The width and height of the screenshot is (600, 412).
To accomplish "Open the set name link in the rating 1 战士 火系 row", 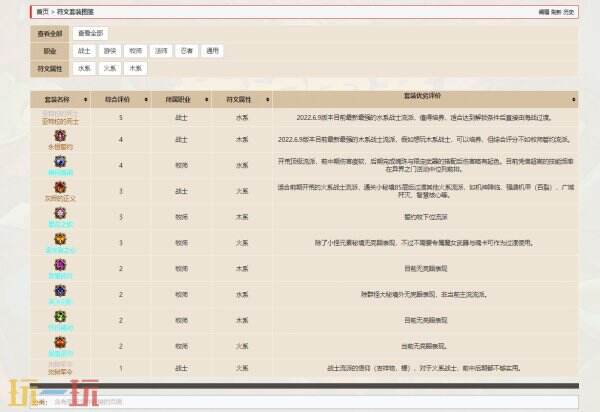I will (x=60, y=372).
